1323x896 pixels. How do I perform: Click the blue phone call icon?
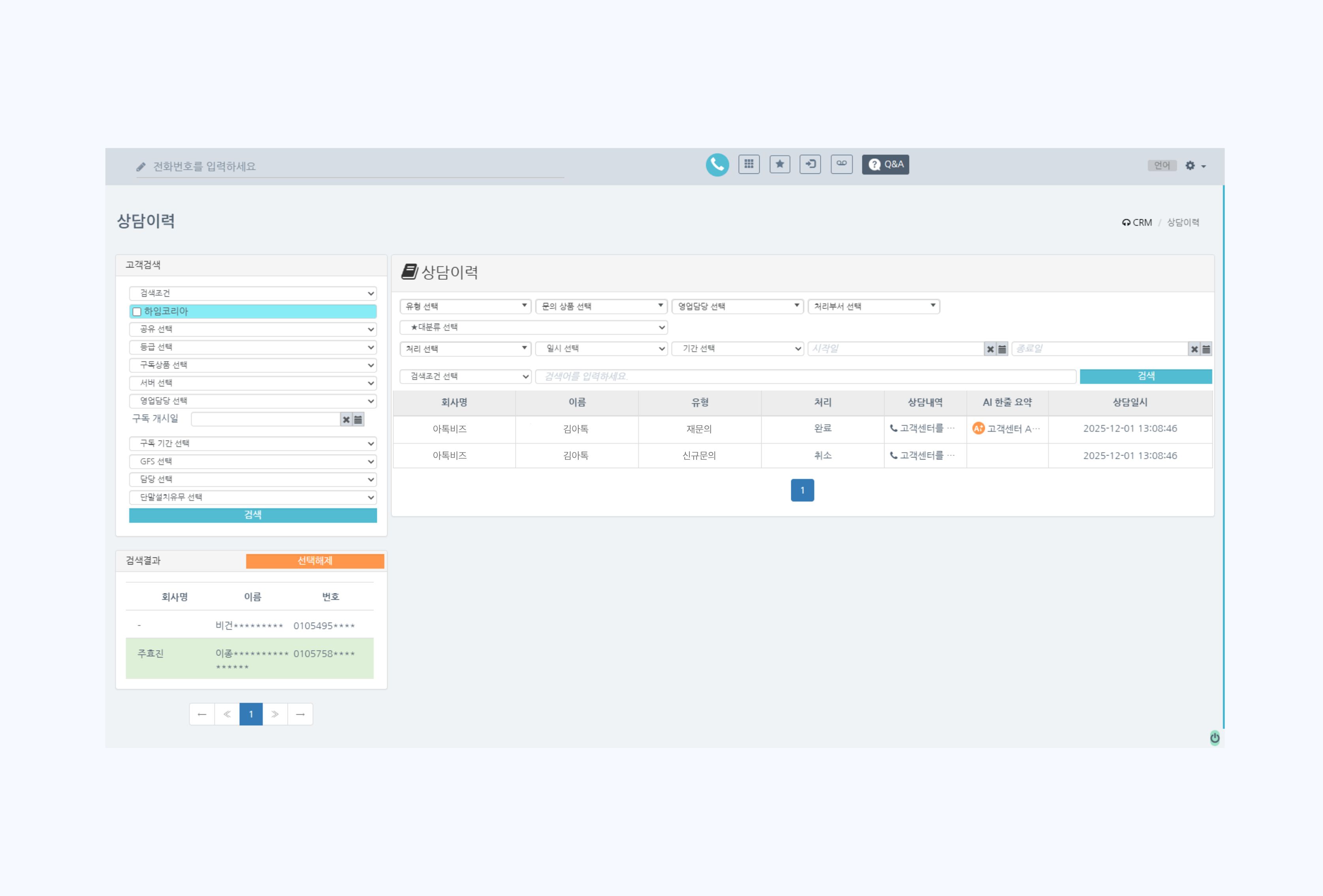coord(717,165)
